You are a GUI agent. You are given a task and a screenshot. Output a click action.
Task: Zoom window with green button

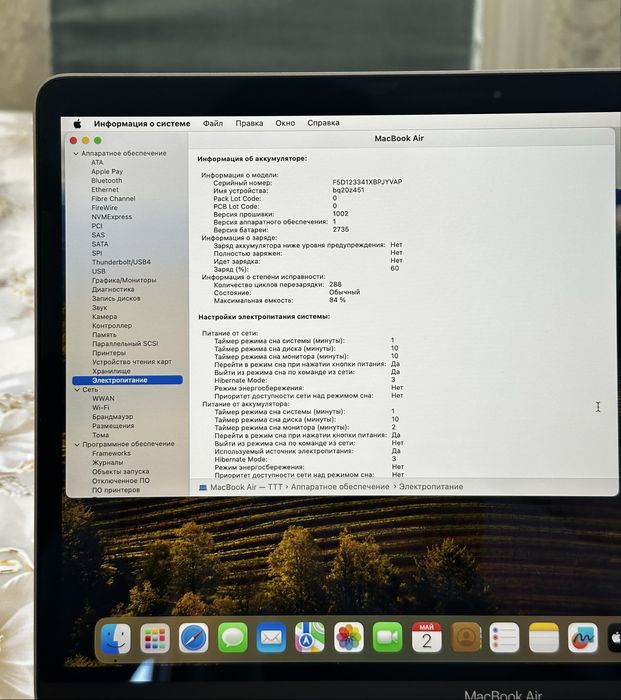[x=98, y=141]
